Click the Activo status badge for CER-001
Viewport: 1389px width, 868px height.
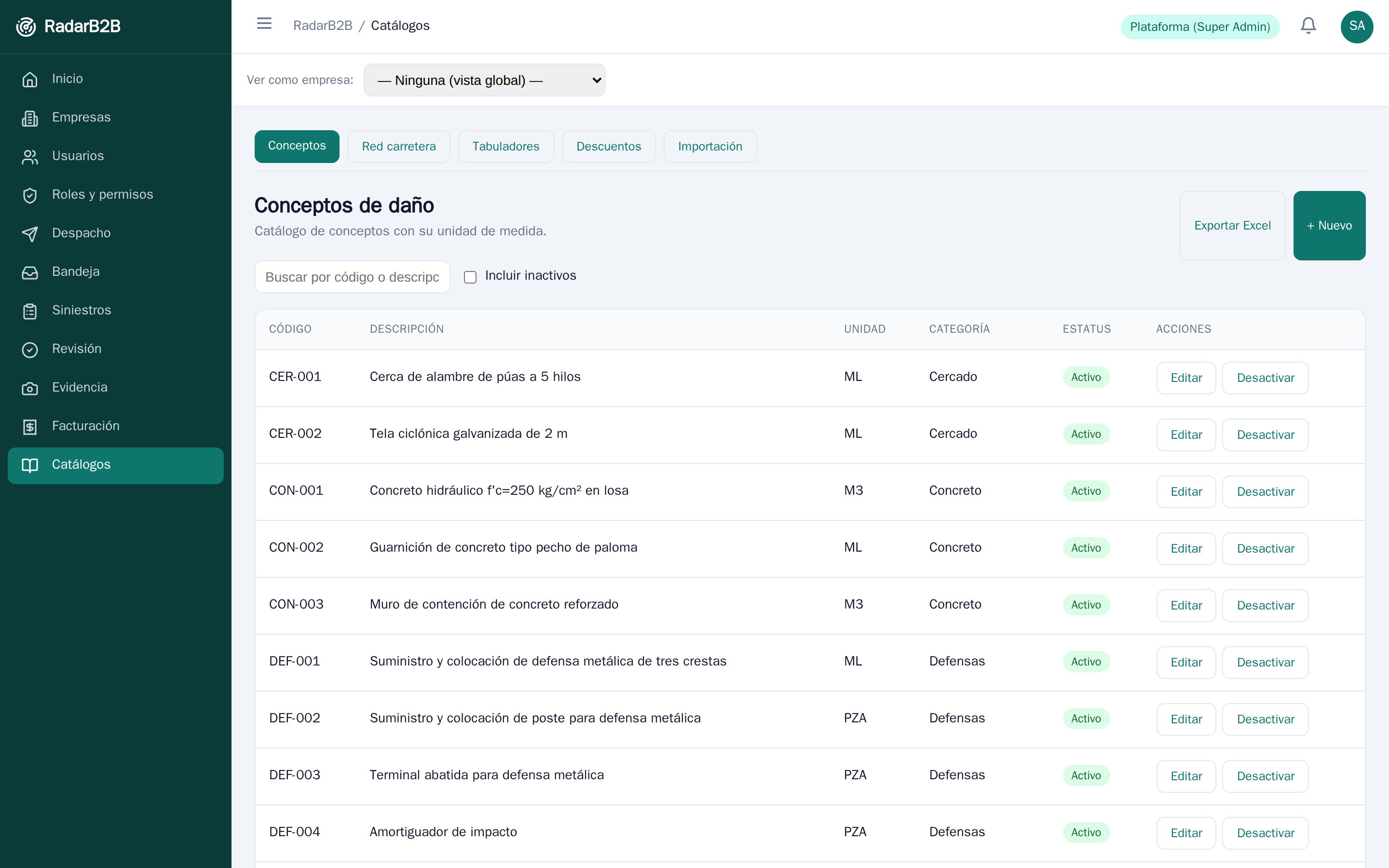[x=1086, y=377]
